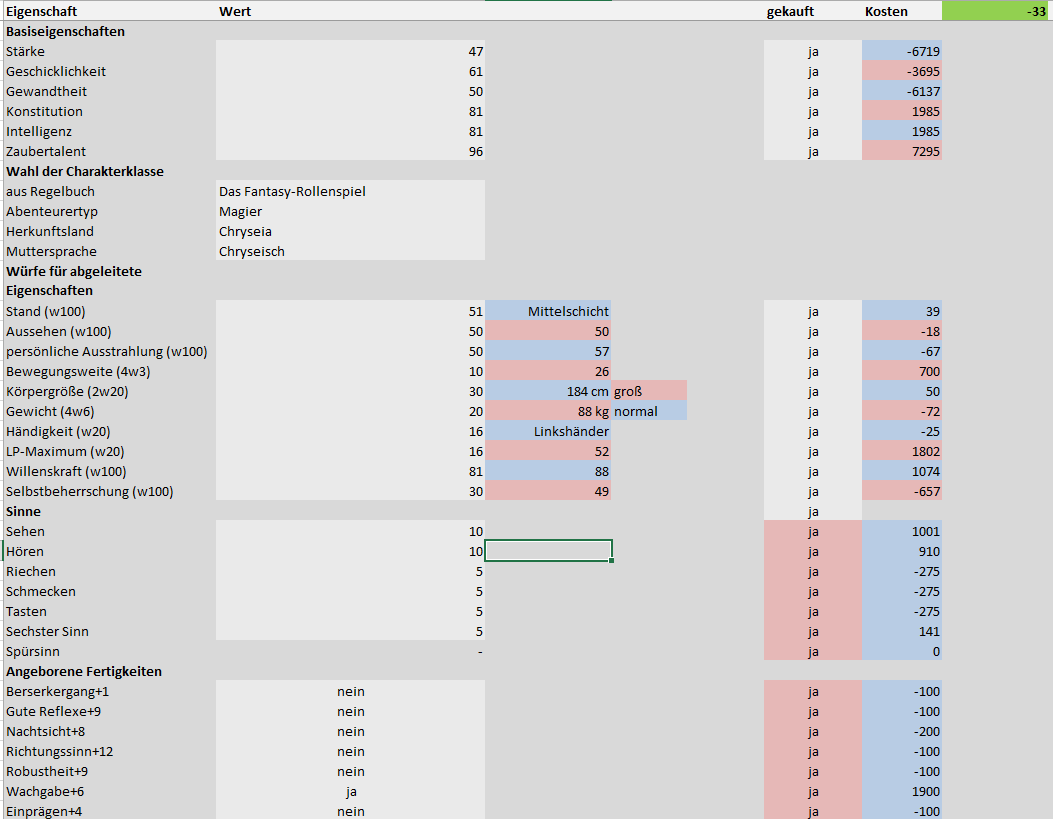Select the Berserkergang+1 value cell showing nein
The height and width of the screenshot is (819, 1053).
tap(350, 691)
